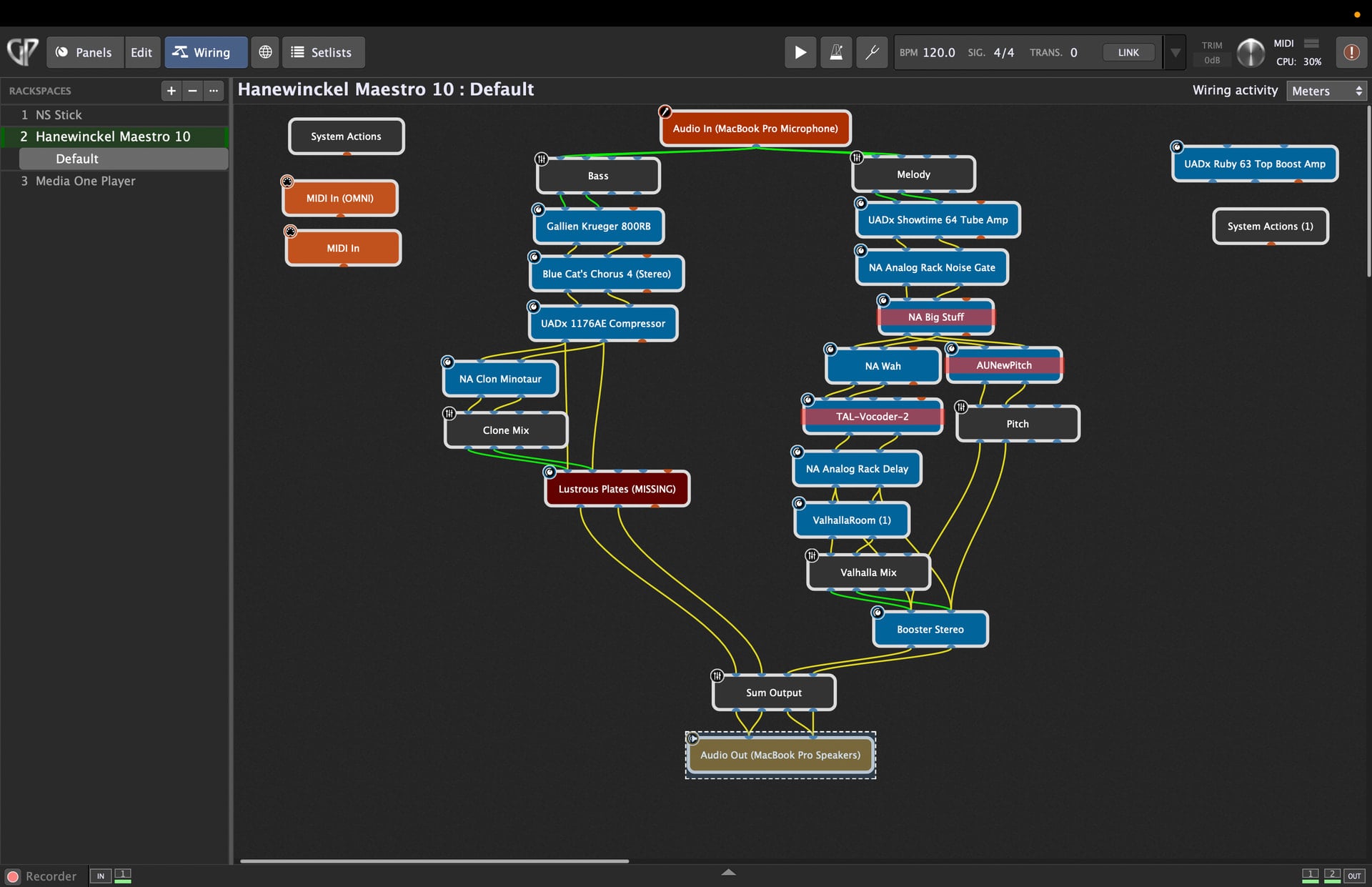This screenshot has width=1372, height=887.
Task: Click the red alert panic icon
Action: pyautogui.click(x=1351, y=52)
